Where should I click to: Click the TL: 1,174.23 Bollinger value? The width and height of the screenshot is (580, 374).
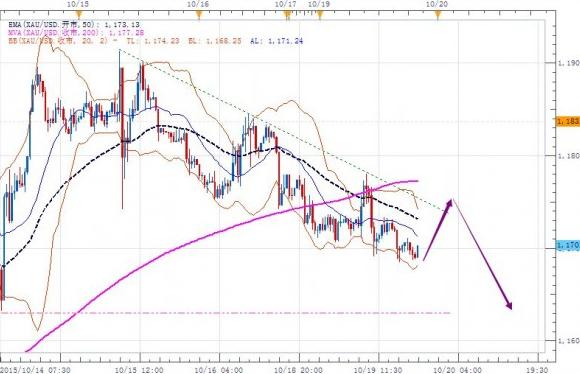pos(153,41)
